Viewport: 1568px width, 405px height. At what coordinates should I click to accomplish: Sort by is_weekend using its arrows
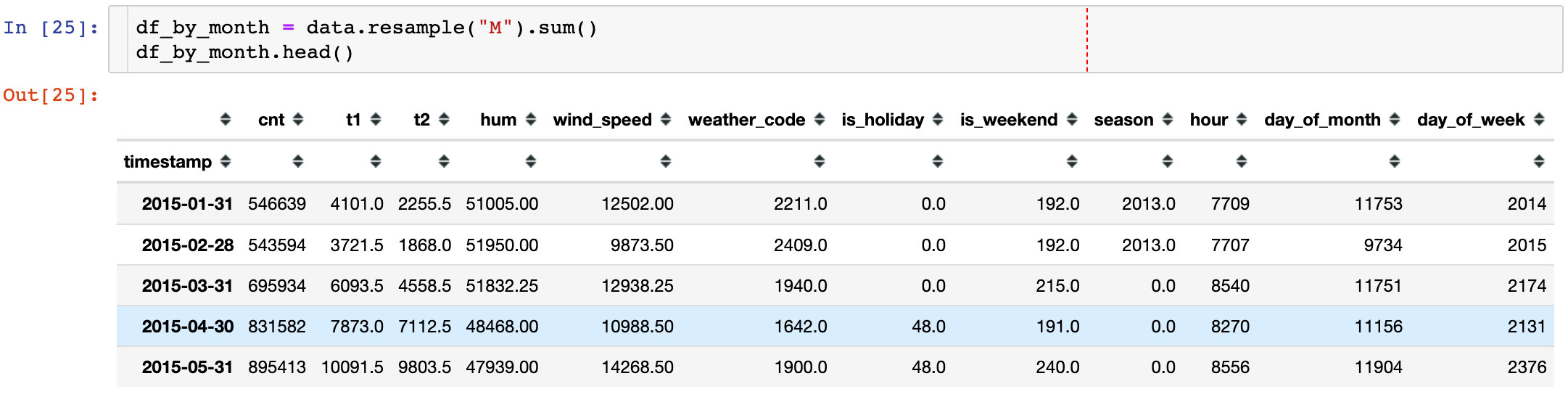coord(1071,120)
